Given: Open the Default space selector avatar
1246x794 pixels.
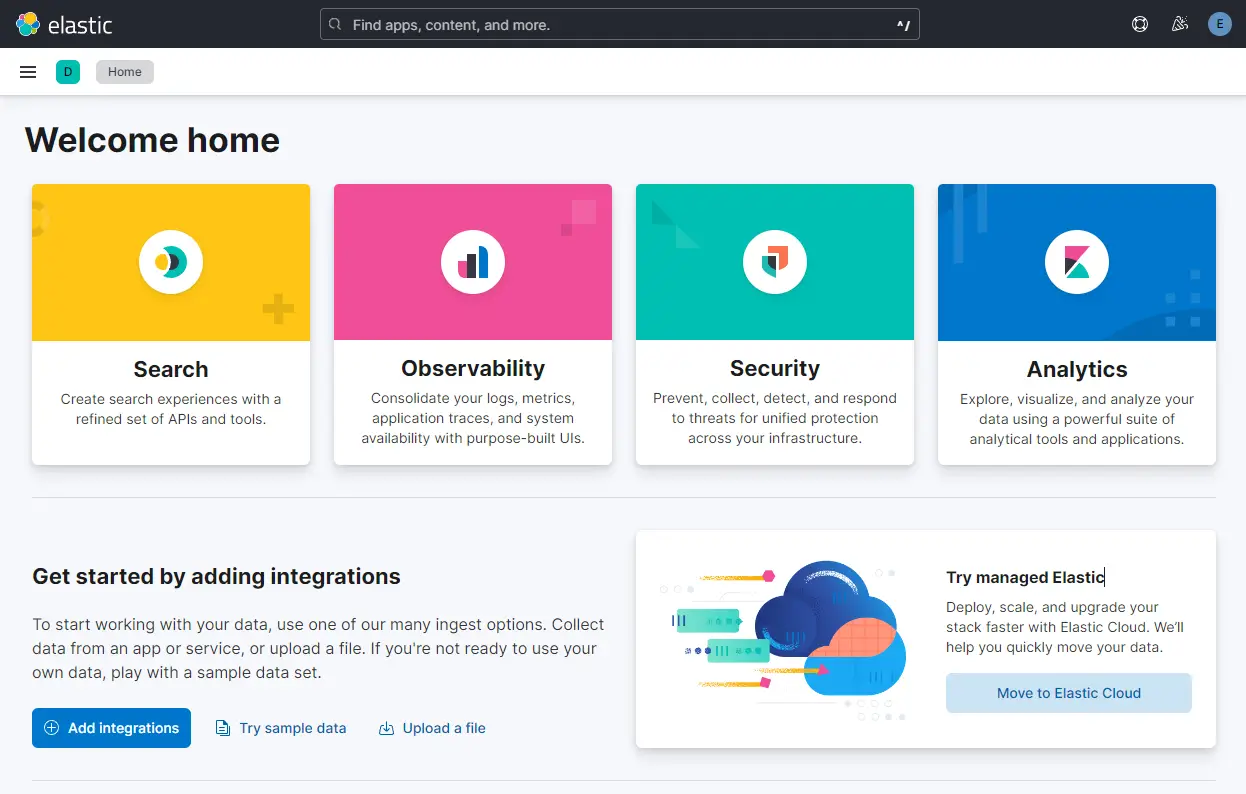Looking at the screenshot, I should click(x=68, y=72).
